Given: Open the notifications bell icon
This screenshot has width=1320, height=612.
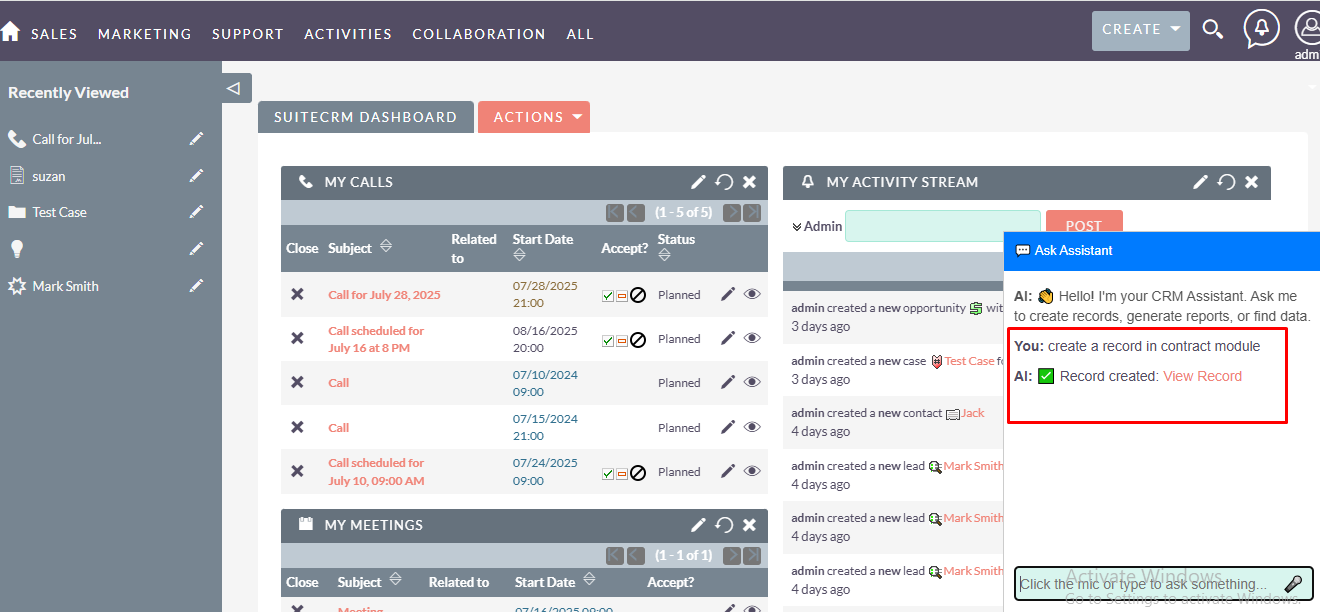Looking at the screenshot, I should pos(1261,28).
